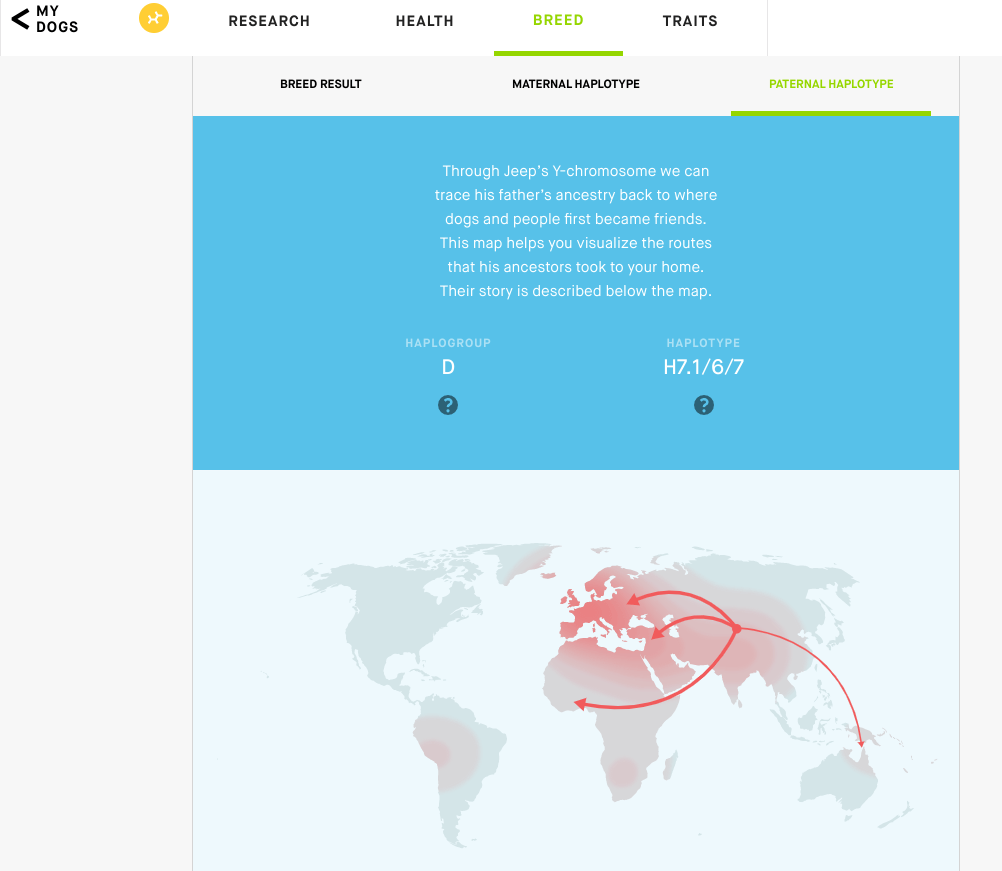
Task: Open the Traits tab
Action: [x=690, y=21]
